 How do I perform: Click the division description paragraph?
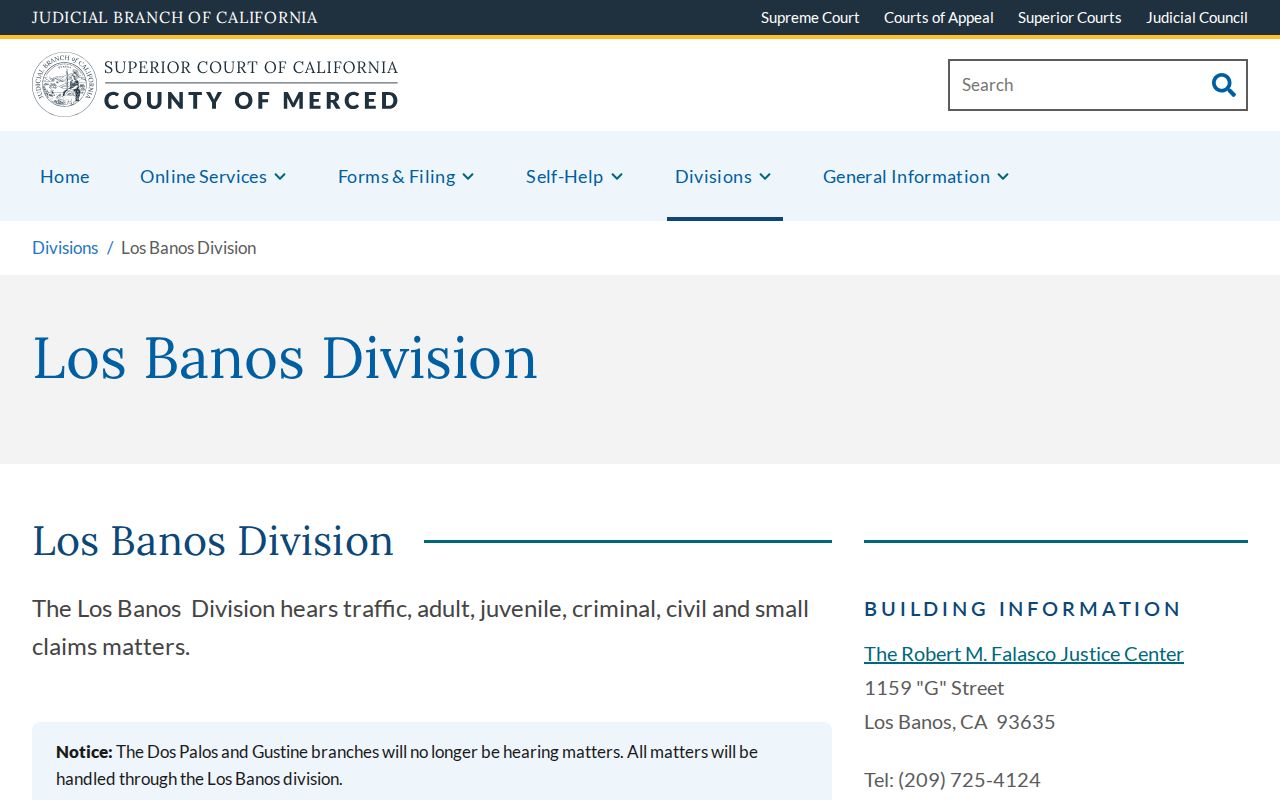[420, 628]
